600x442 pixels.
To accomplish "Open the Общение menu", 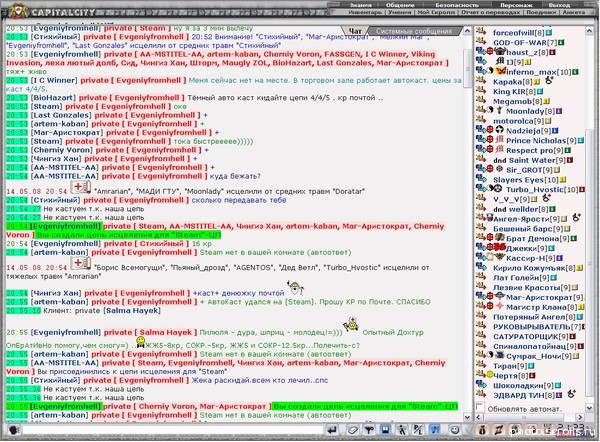I will 400,5.
